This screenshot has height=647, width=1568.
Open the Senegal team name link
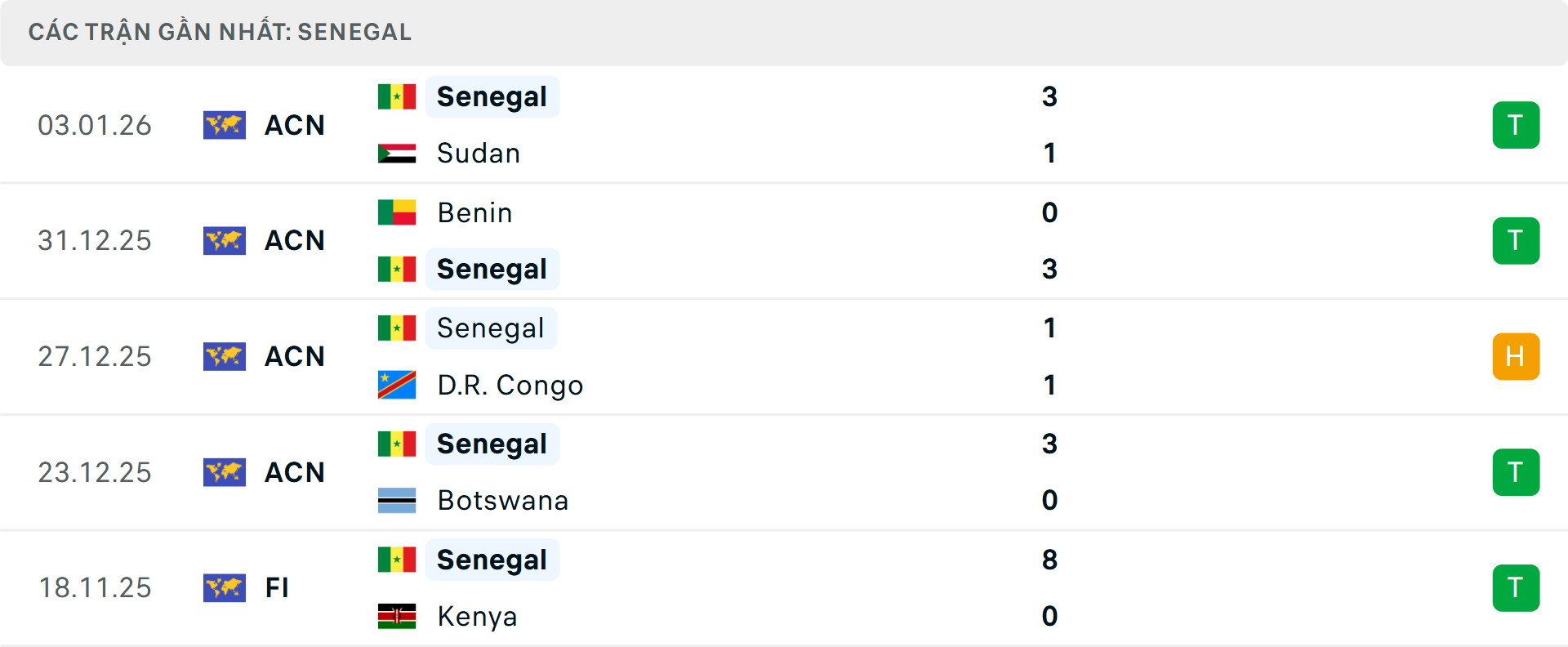492,96
